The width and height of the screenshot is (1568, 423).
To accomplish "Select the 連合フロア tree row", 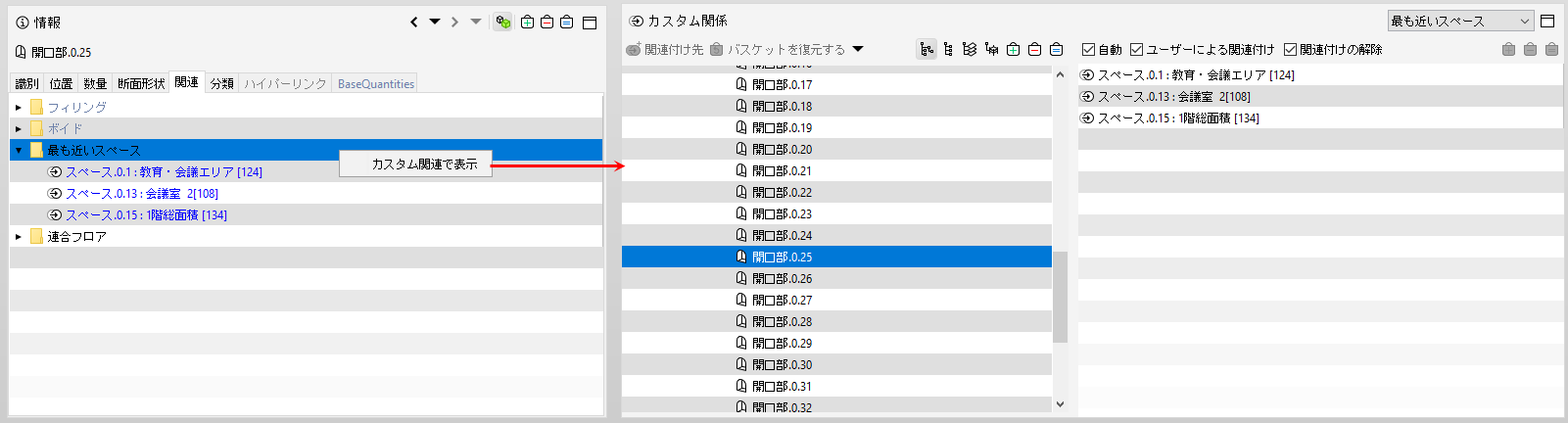I will [x=306, y=236].
